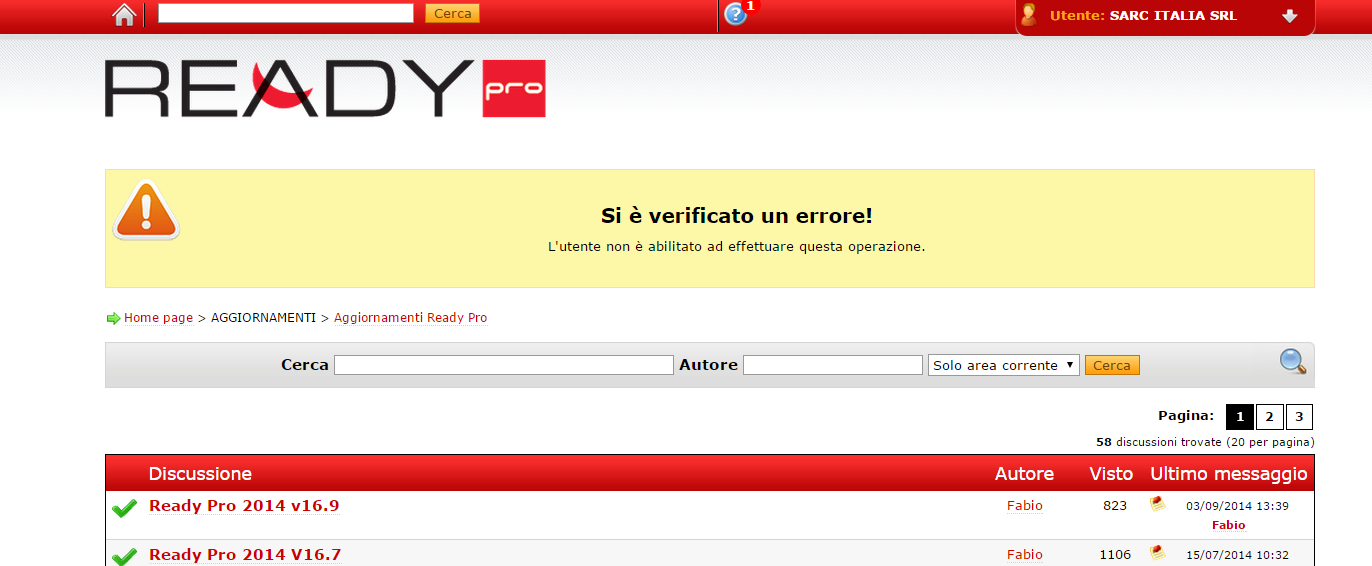Open advanced search magnifier icon
Screen dimensions: 1372x566
[x=1293, y=362]
